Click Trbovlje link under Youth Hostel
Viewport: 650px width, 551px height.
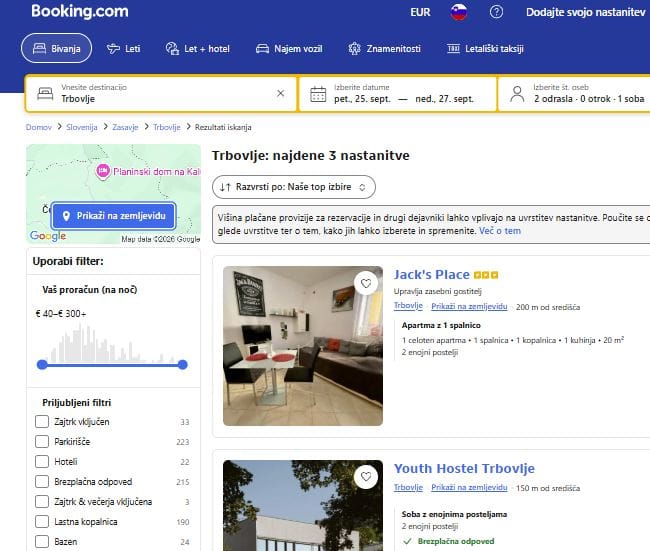(x=408, y=487)
